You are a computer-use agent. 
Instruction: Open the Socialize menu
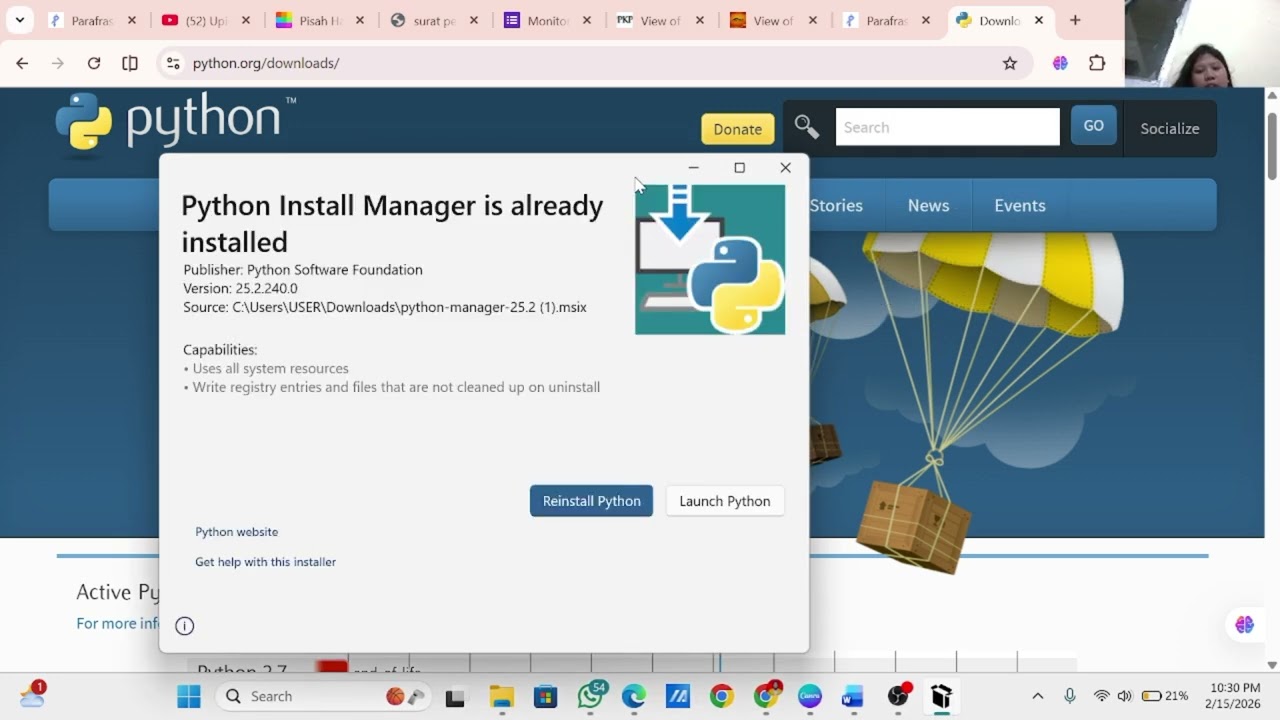click(1170, 128)
